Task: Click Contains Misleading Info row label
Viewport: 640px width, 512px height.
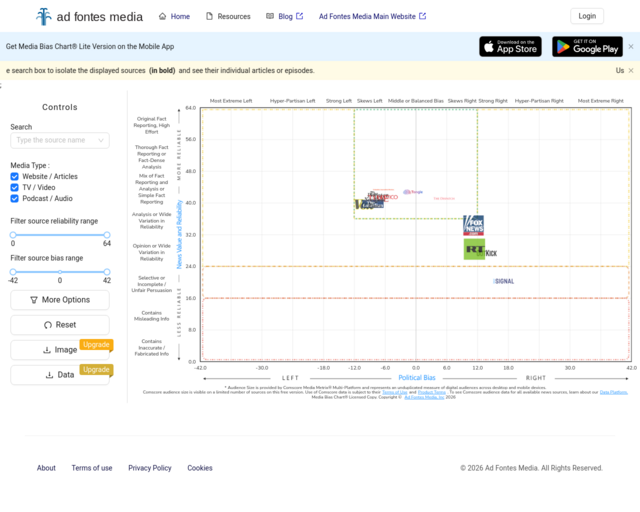Action: 151,316
